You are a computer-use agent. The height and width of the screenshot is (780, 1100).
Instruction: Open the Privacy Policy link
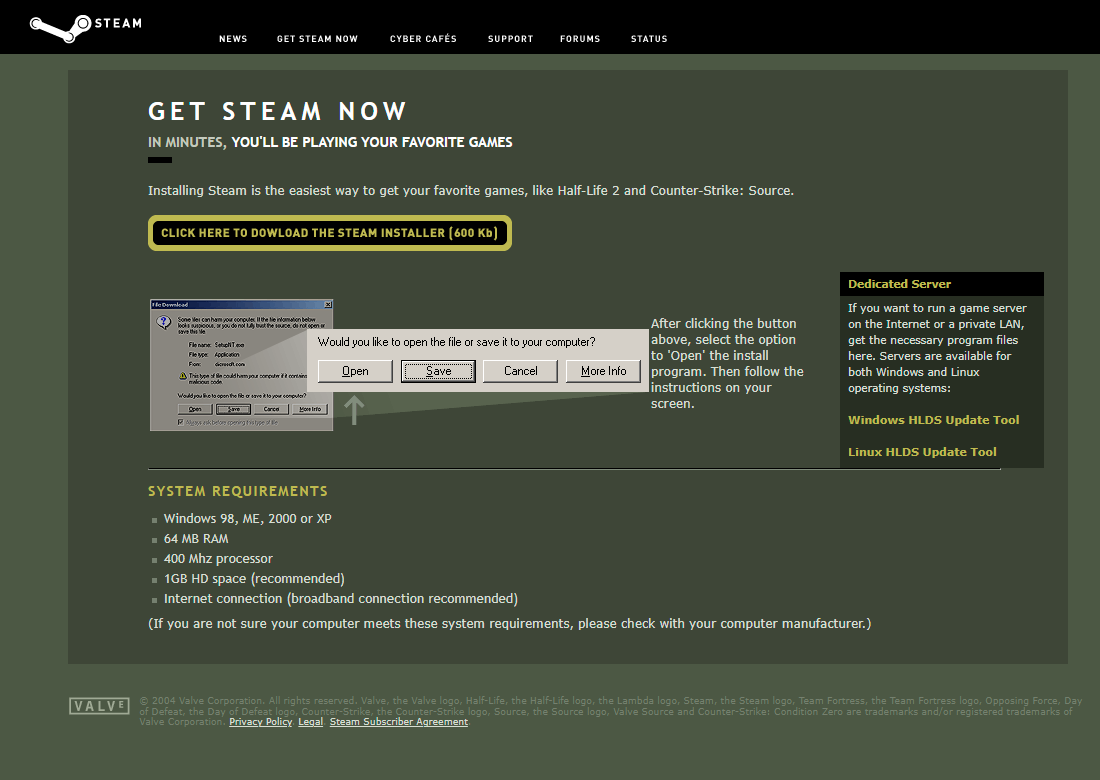coord(260,722)
